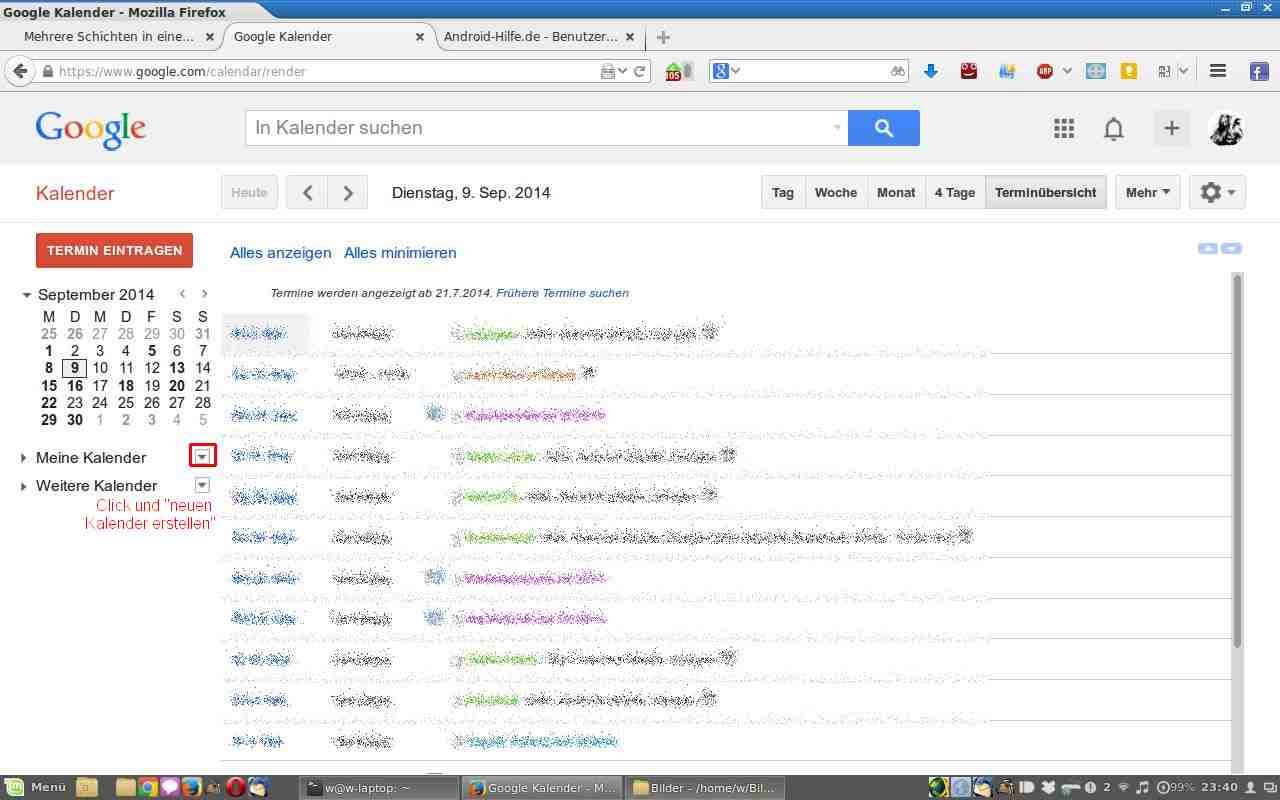1280x800 pixels.
Task: Click Alles minimieren link
Action: pyautogui.click(x=400, y=253)
